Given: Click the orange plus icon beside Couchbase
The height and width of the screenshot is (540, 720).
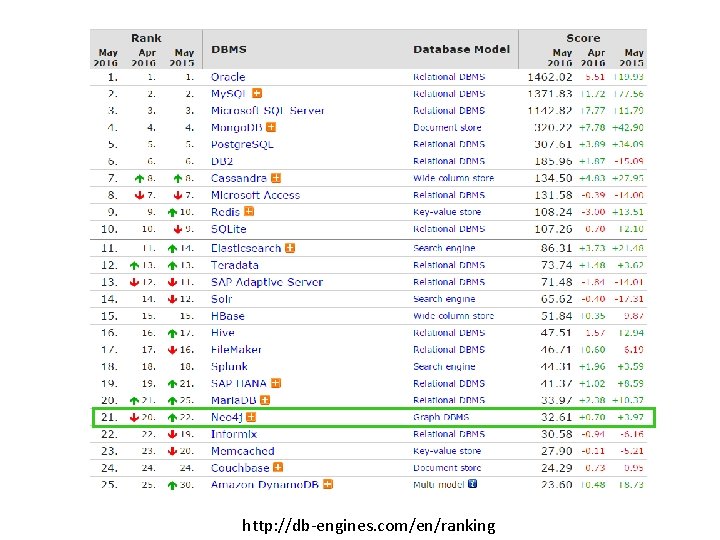Looking at the screenshot, I should point(278,467).
